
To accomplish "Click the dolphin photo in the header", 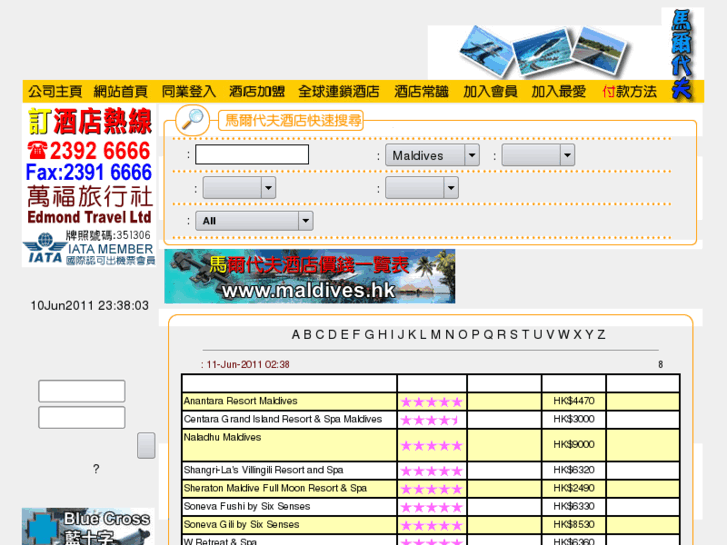I will point(486,51).
